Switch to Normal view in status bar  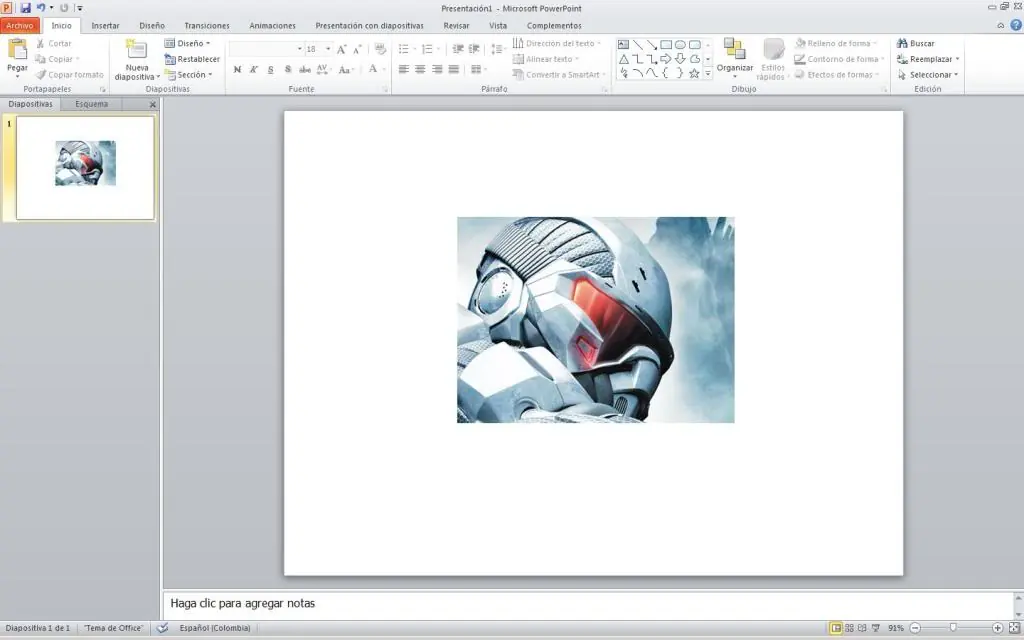[836, 628]
